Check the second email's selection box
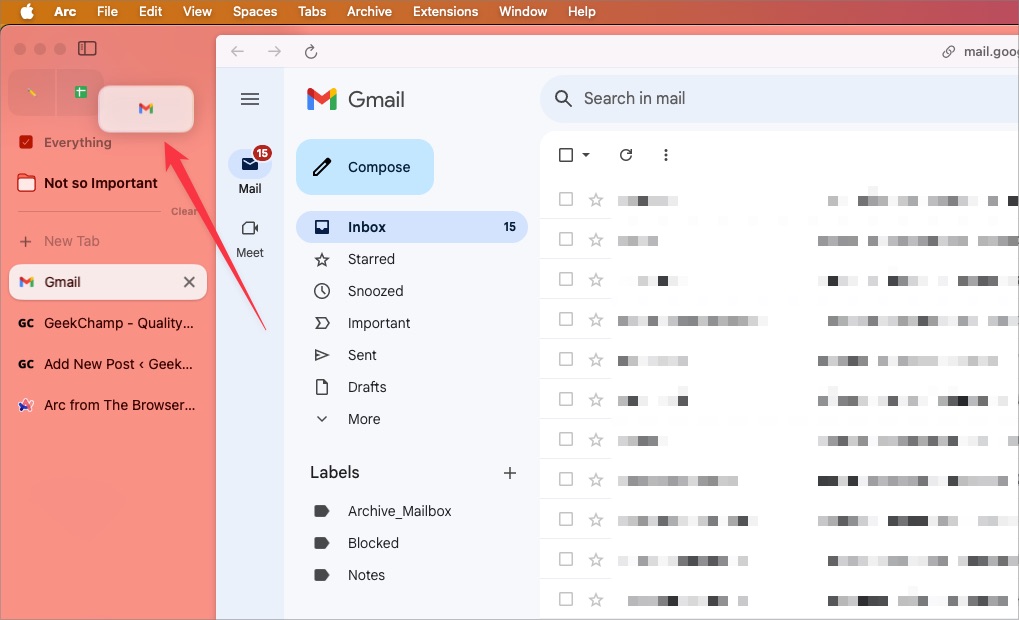1019x620 pixels. pos(566,240)
